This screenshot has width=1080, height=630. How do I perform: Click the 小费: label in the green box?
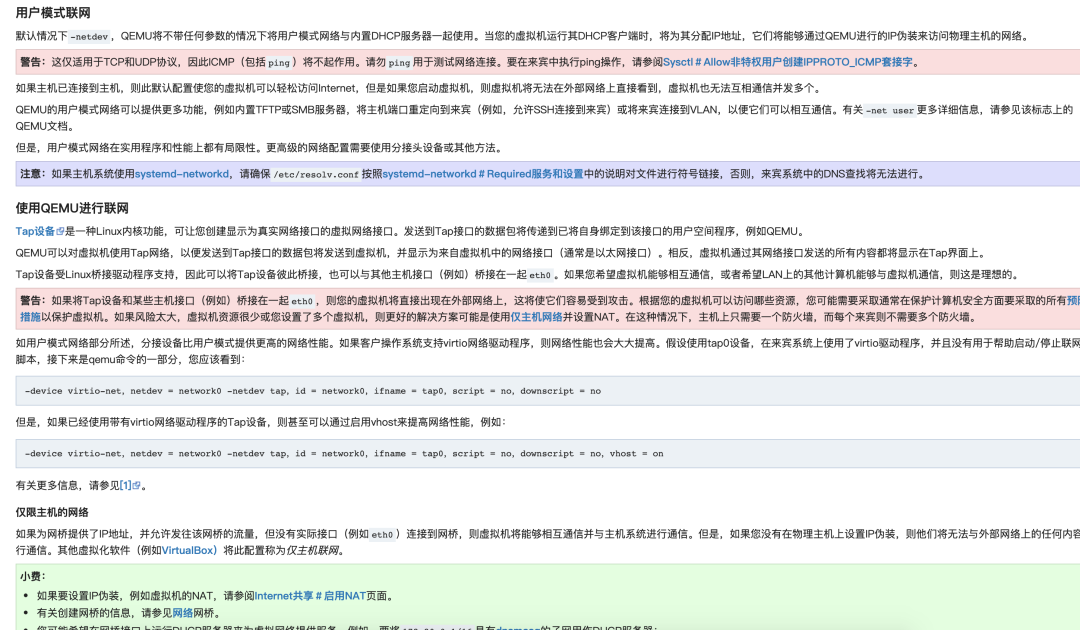pyautogui.click(x=33, y=577)
